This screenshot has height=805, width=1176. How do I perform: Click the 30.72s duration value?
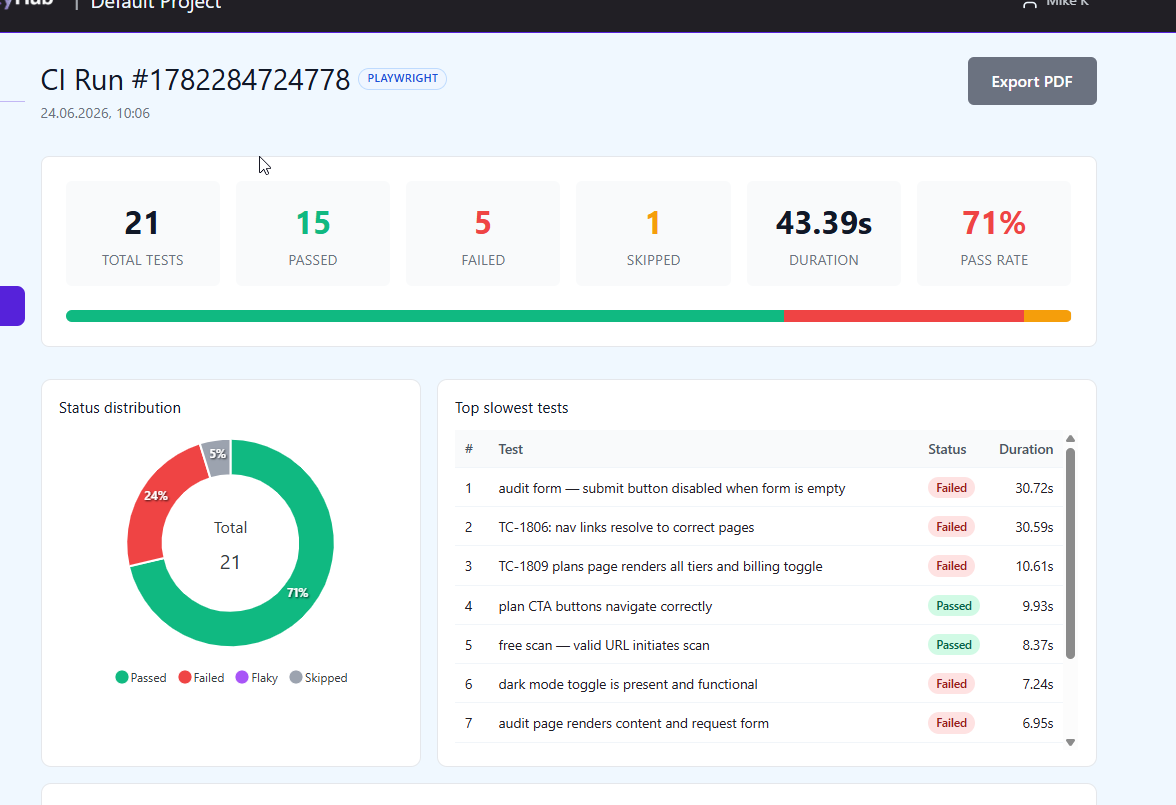click(x=1034, y=488)
